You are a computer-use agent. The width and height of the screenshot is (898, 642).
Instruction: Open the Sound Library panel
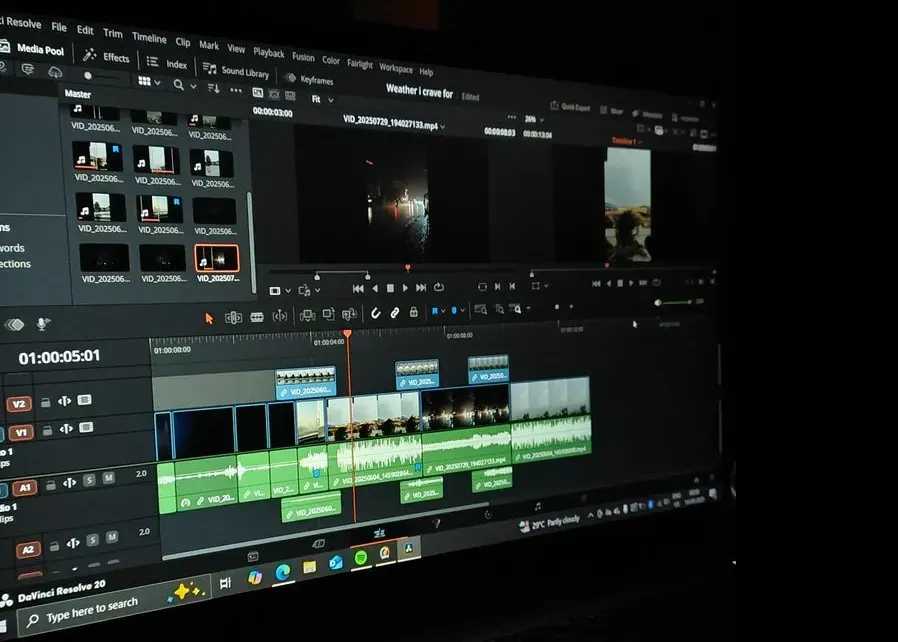(236, 70)
